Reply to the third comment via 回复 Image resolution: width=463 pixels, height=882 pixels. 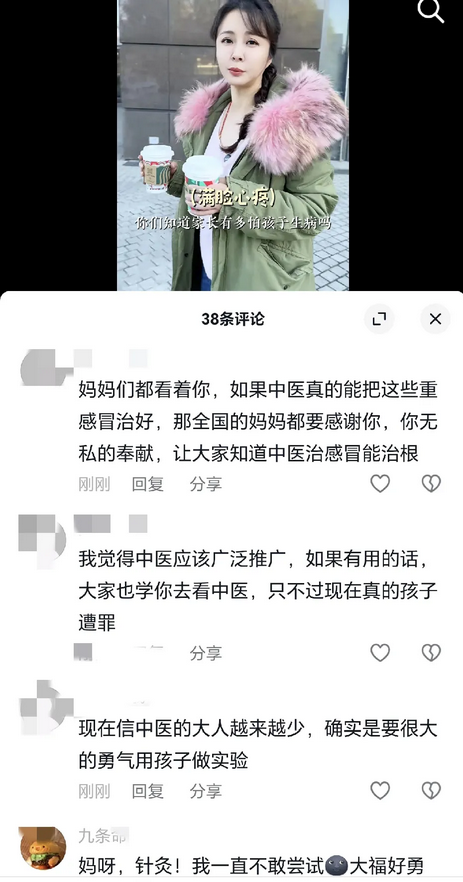[147, 791]
